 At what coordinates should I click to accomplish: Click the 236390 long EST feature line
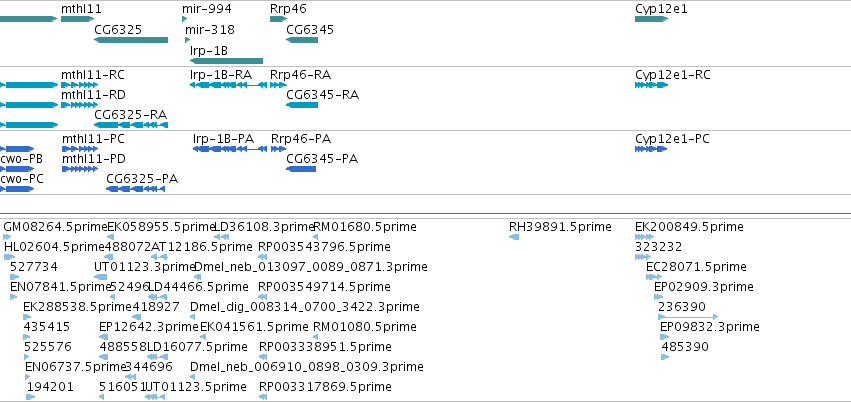tap(688, 317)
